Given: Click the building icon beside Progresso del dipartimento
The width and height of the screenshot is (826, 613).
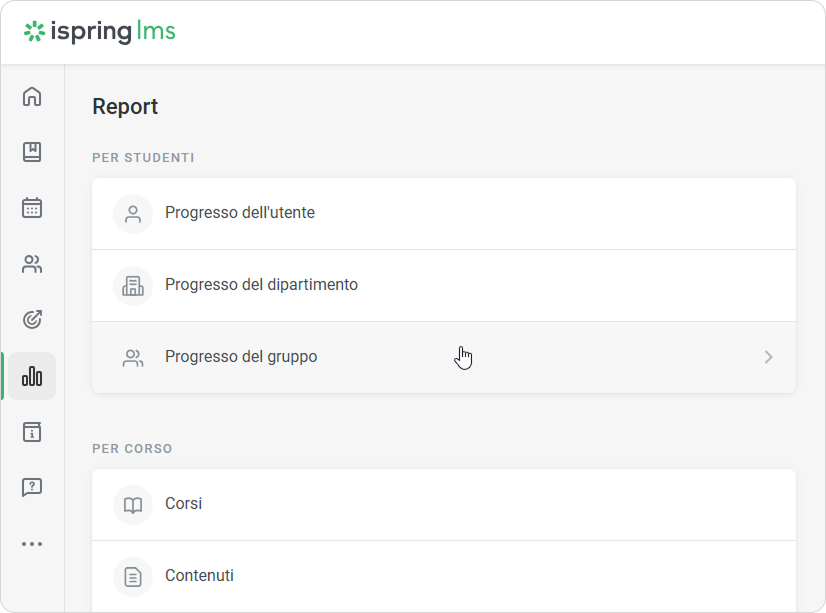Looking at the screenshot, I should point(133,286).
